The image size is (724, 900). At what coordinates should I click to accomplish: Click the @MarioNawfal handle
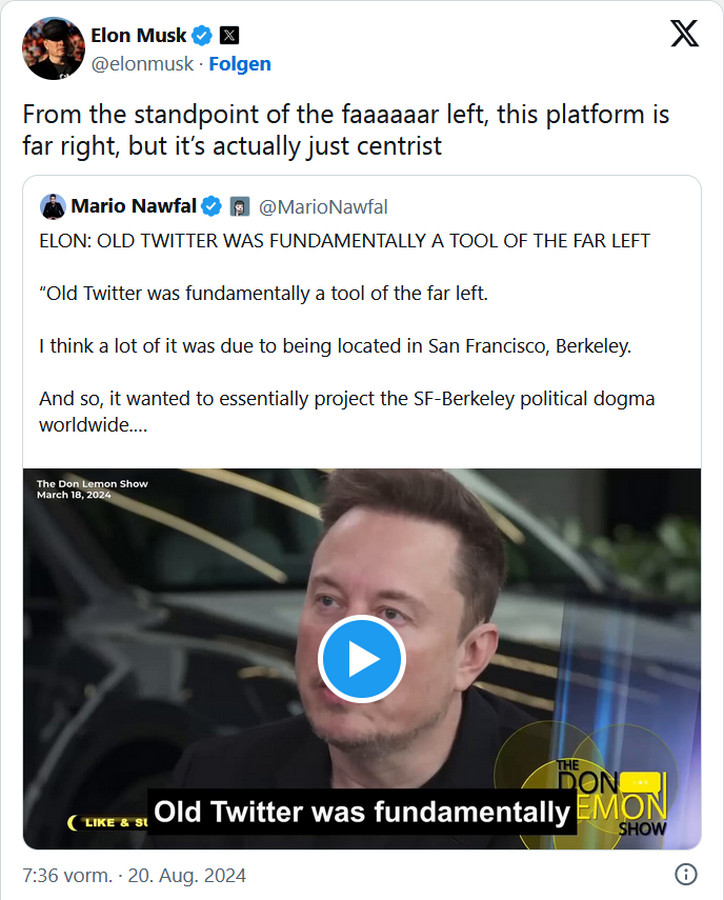click(x=323, y=207)
